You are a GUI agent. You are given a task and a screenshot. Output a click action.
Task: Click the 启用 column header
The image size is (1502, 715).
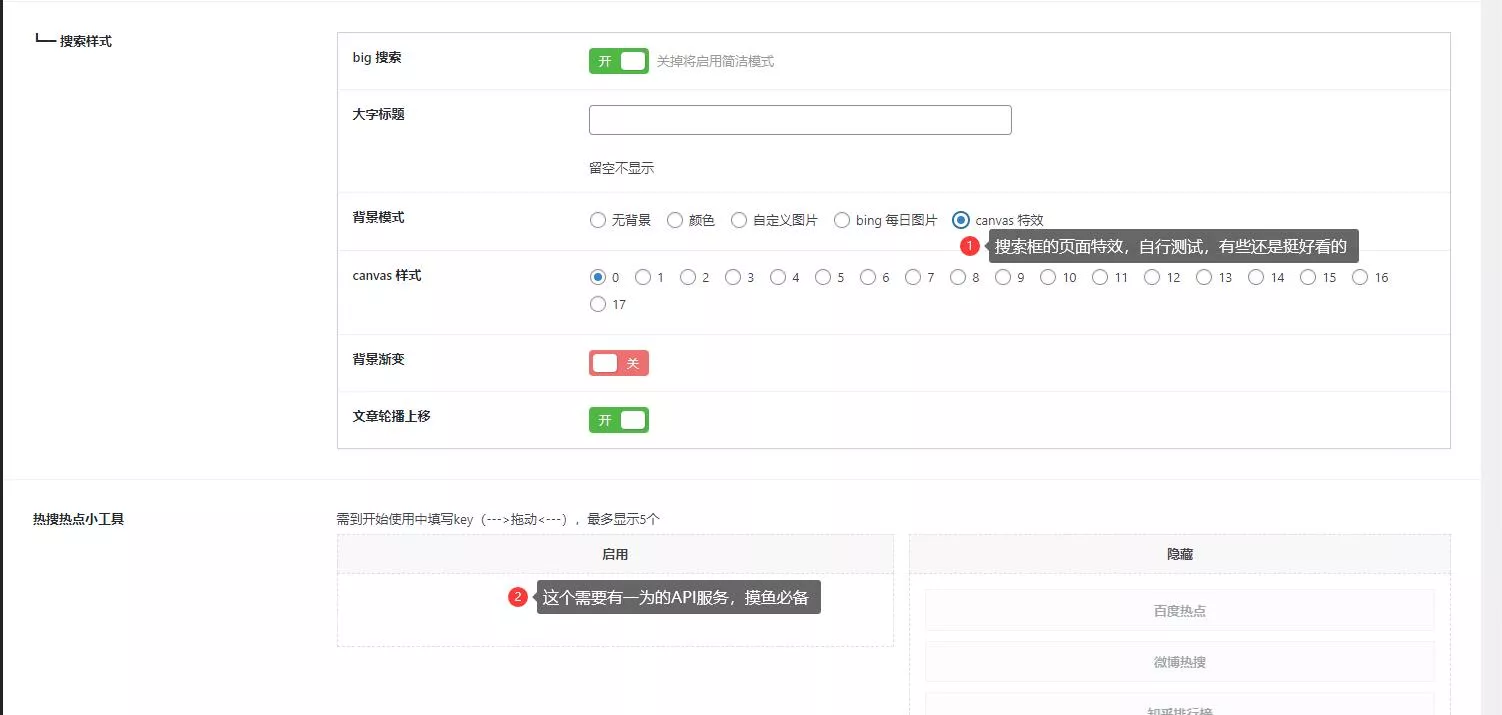point(615,554)
